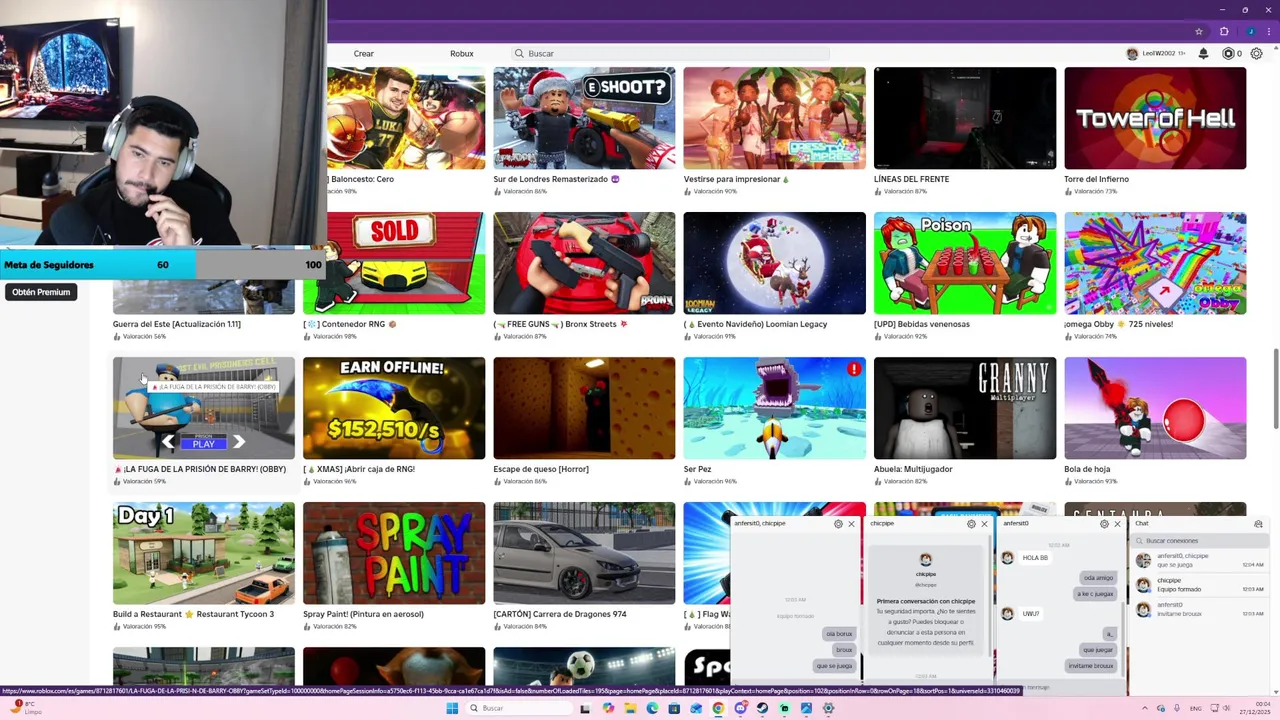
Task: Open Google Chrome from the taskbar
Action: click(x=718, y=708)
